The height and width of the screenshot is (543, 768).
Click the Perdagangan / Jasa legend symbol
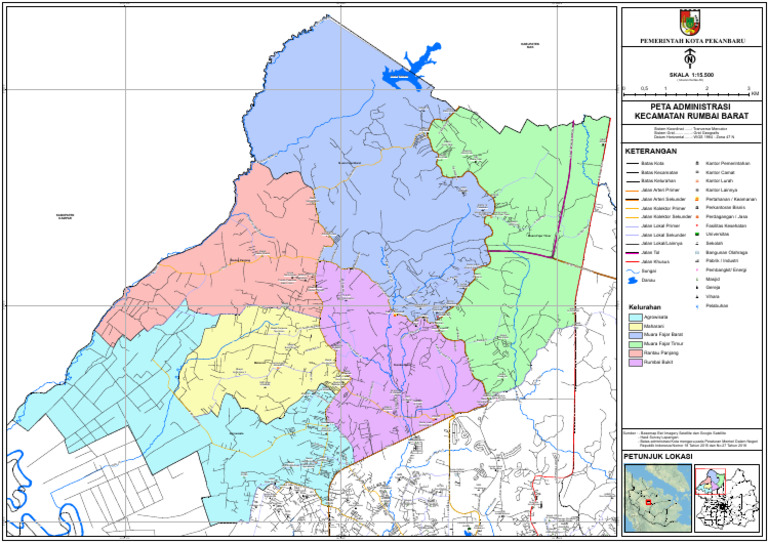[x=697, y=217]
